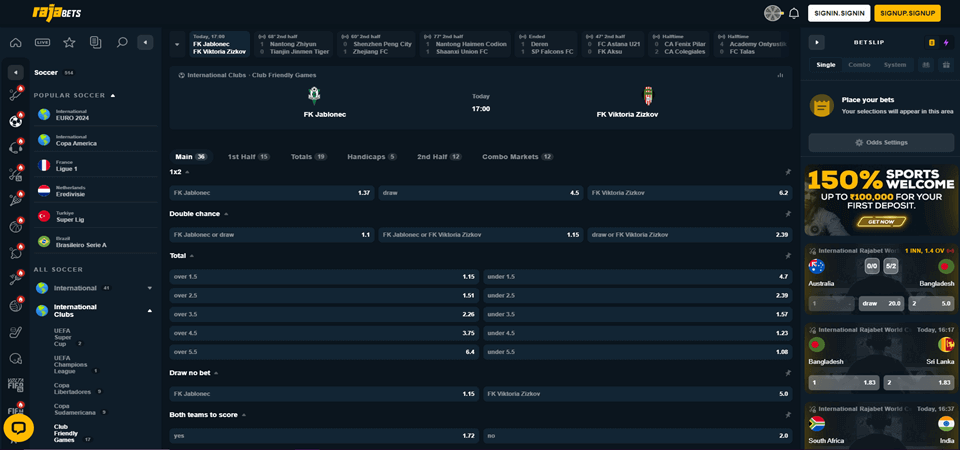Open Nantong Zhiyun vs Tianjin match card
This screenshot has height=450, width=960.
tap(293, 44)
